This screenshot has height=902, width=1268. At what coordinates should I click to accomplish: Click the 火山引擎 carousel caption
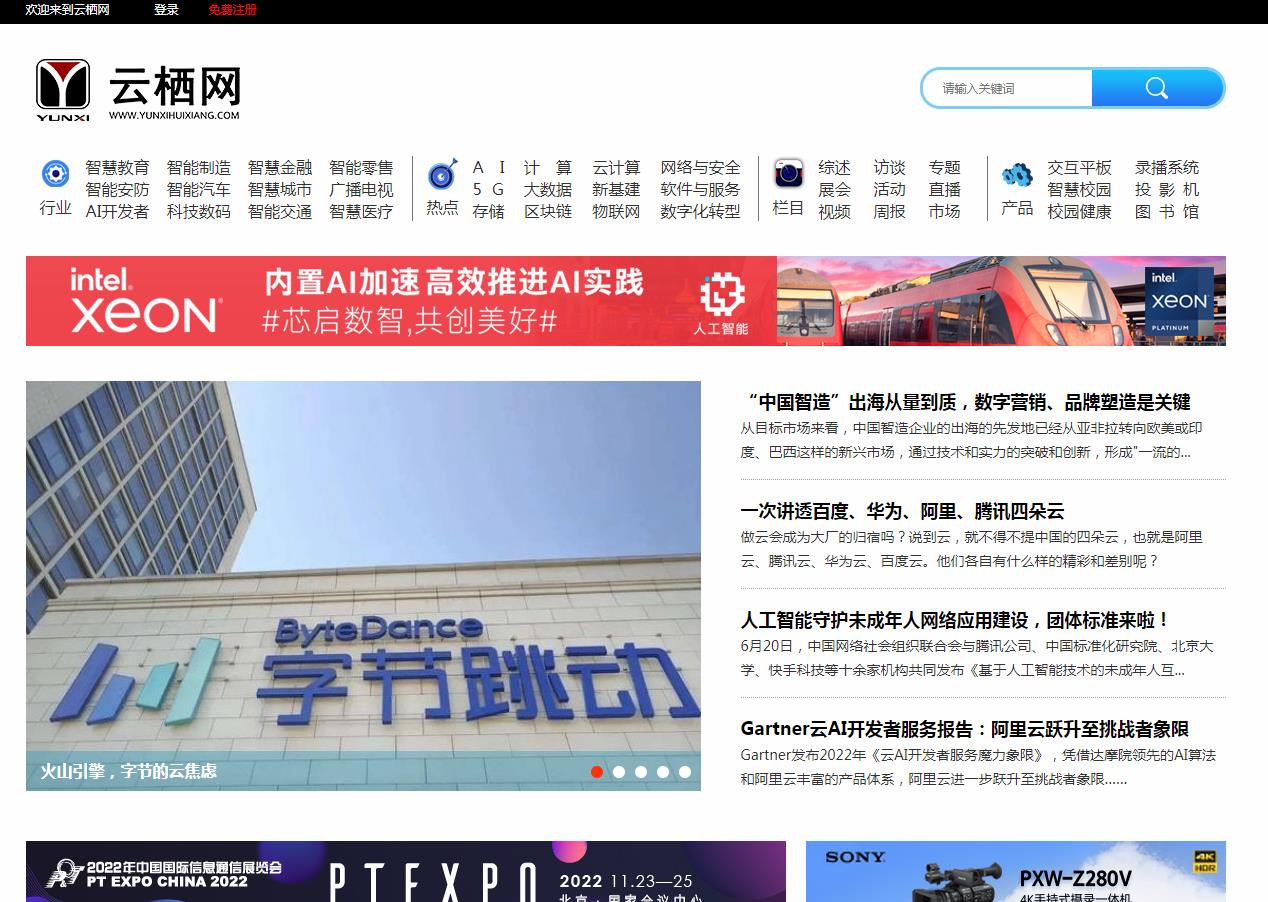(x=128, y=771)
